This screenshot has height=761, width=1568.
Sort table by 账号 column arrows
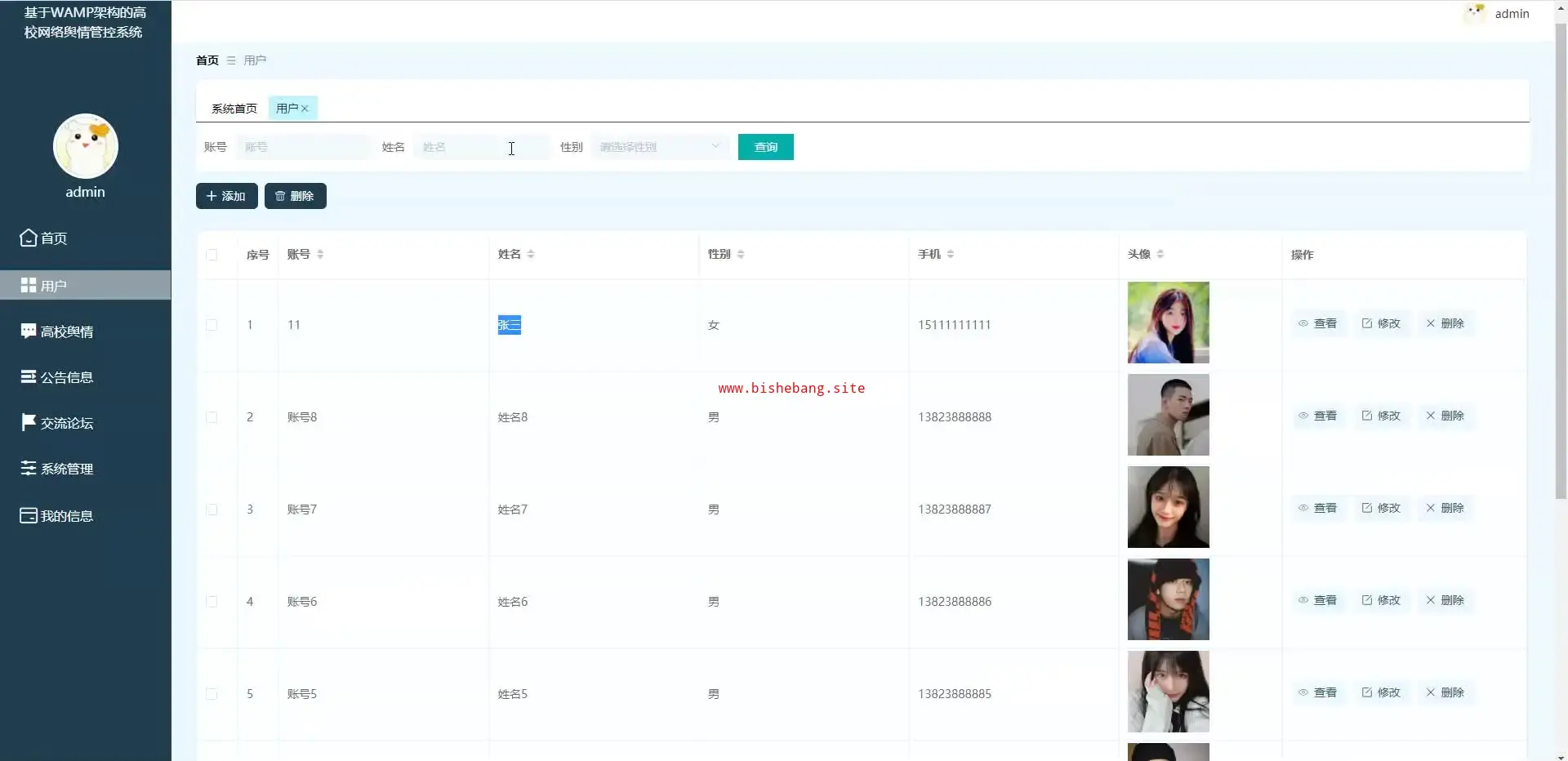click(x=320, y=255)
